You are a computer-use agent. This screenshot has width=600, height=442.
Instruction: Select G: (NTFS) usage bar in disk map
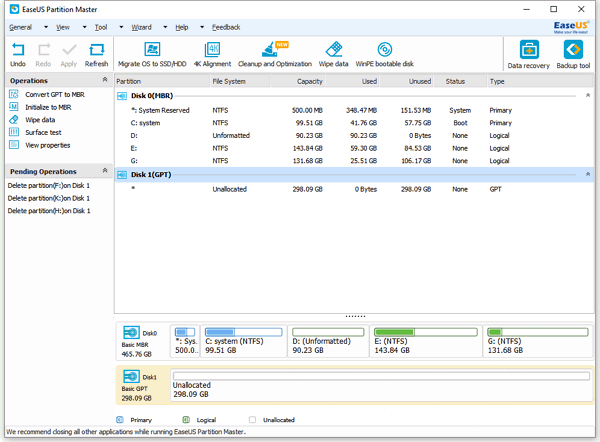point(538,332)
